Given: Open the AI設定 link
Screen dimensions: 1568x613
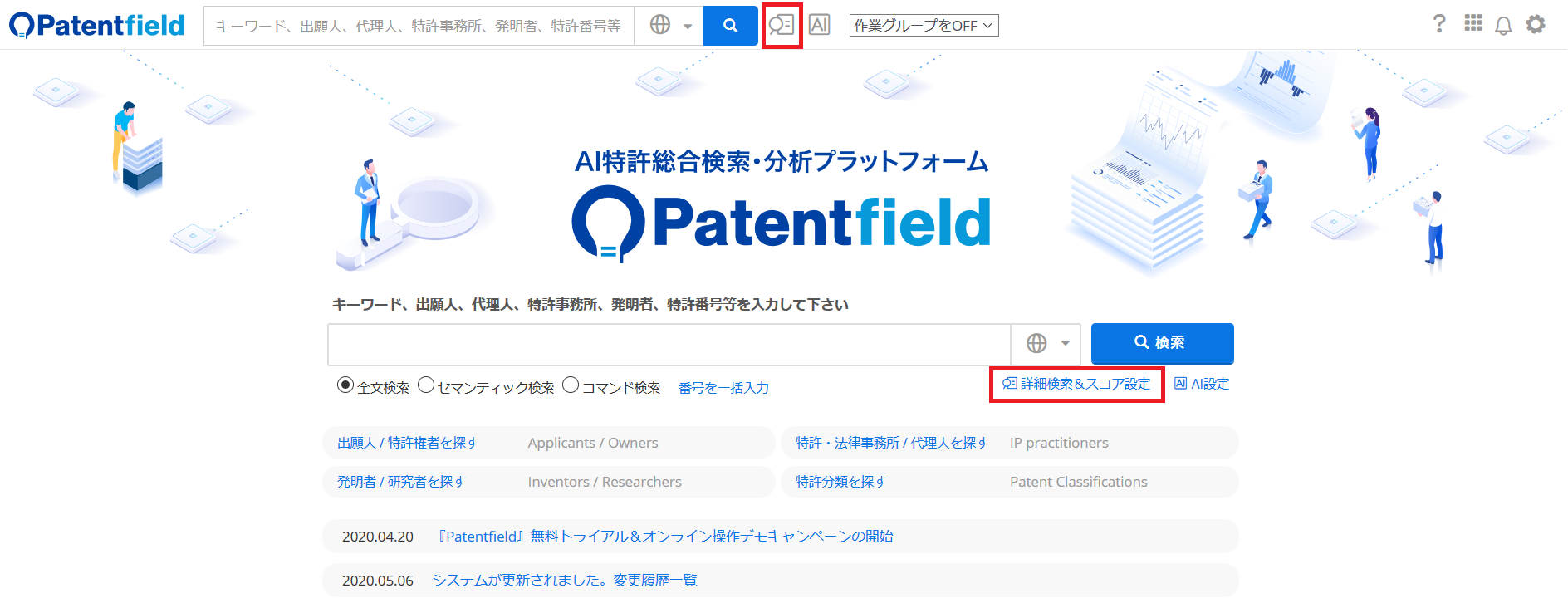Looking at the screenshot, I should point(1202,384).
